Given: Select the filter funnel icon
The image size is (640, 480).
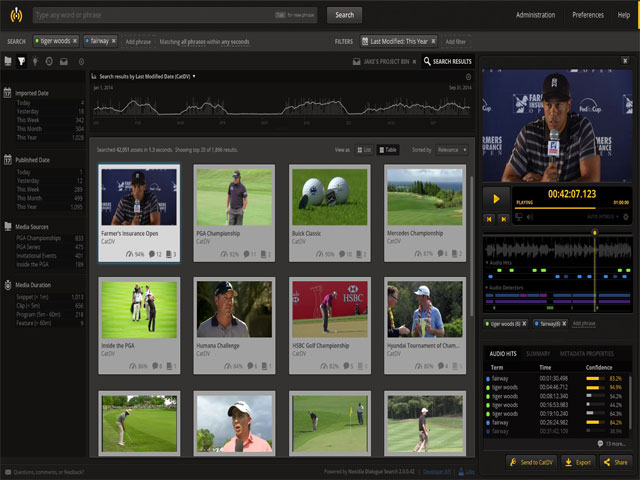Looking at the screenshot, I should click(21, 61).
